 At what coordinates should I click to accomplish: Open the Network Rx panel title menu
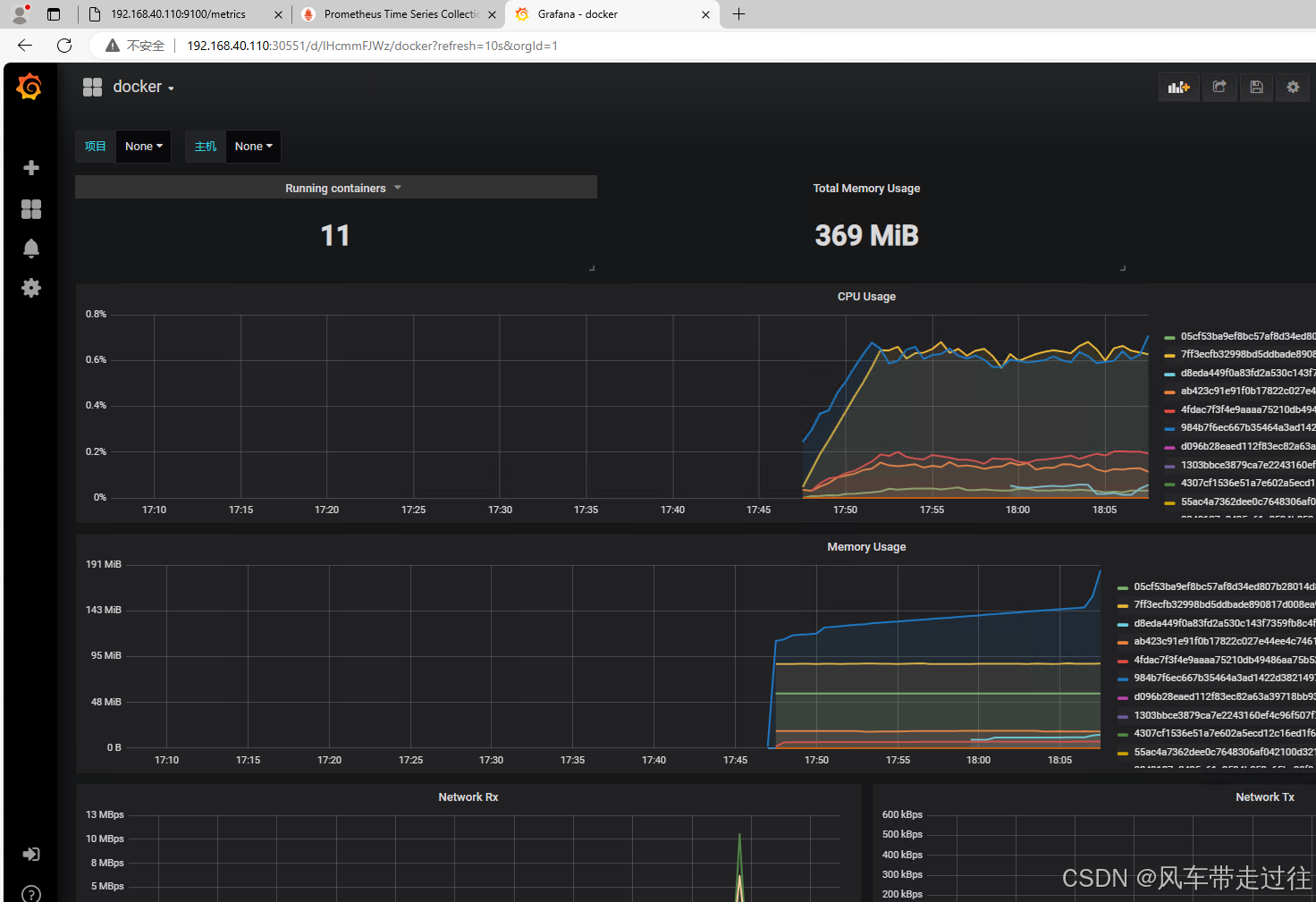(x=468, y=797)
